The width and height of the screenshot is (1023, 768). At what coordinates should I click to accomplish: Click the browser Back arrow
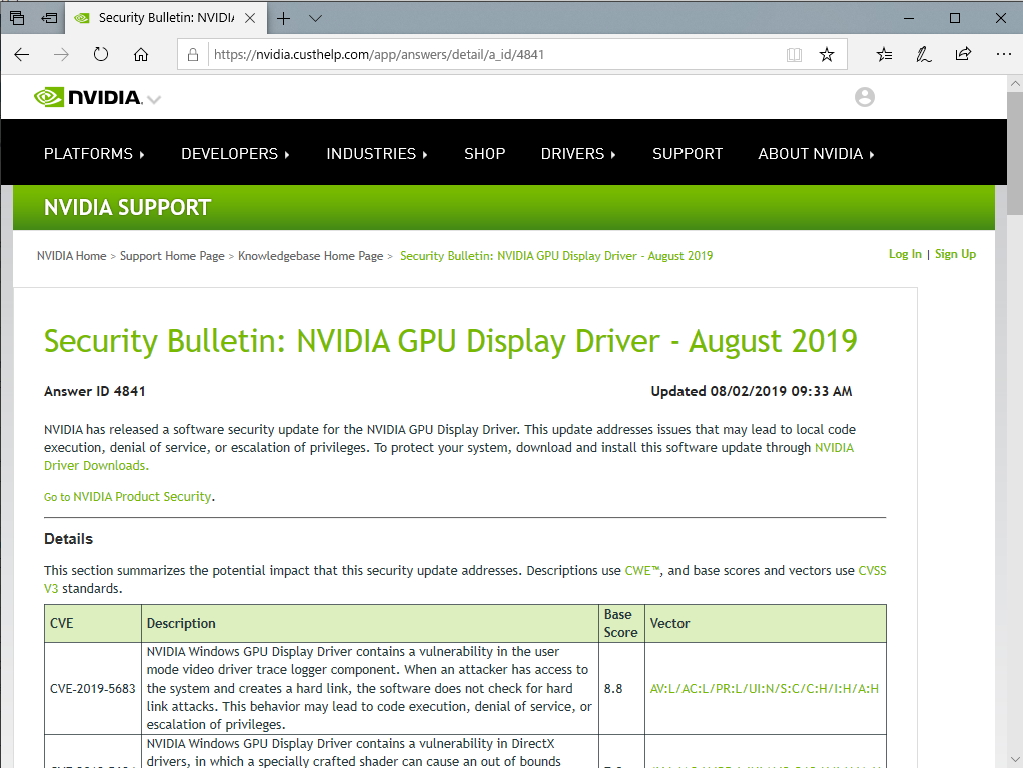click(x=22, y=55)
